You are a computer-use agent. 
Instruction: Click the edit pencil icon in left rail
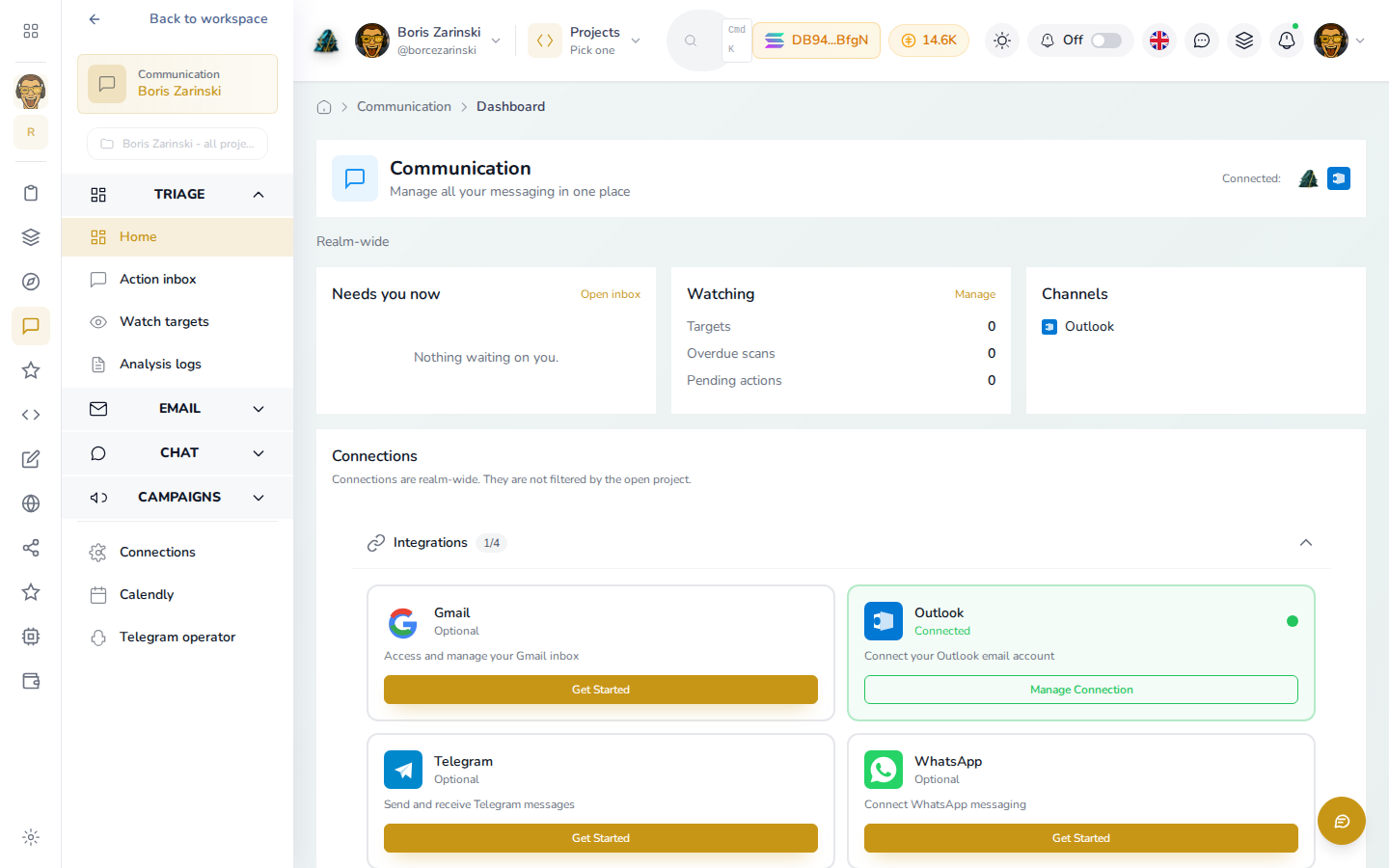31,459
